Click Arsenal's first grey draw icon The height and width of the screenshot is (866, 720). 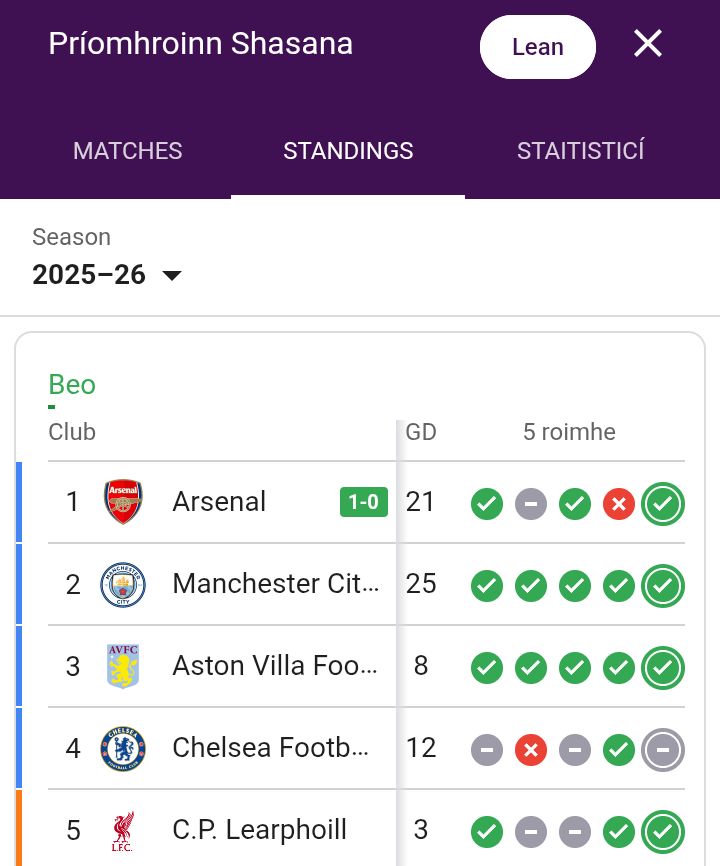coord(531,504)
